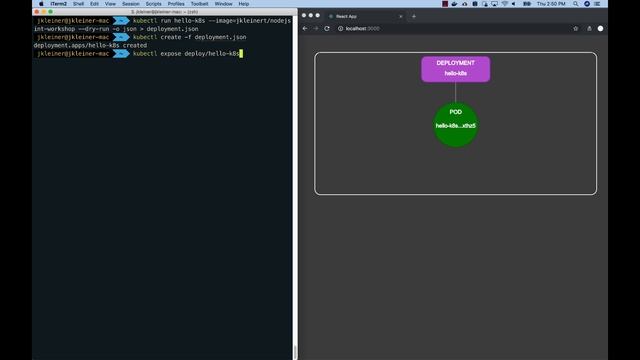Click the browser extension icon beside the star
Image resolution: width=640 pixels, height=360 pixels.
589,29
